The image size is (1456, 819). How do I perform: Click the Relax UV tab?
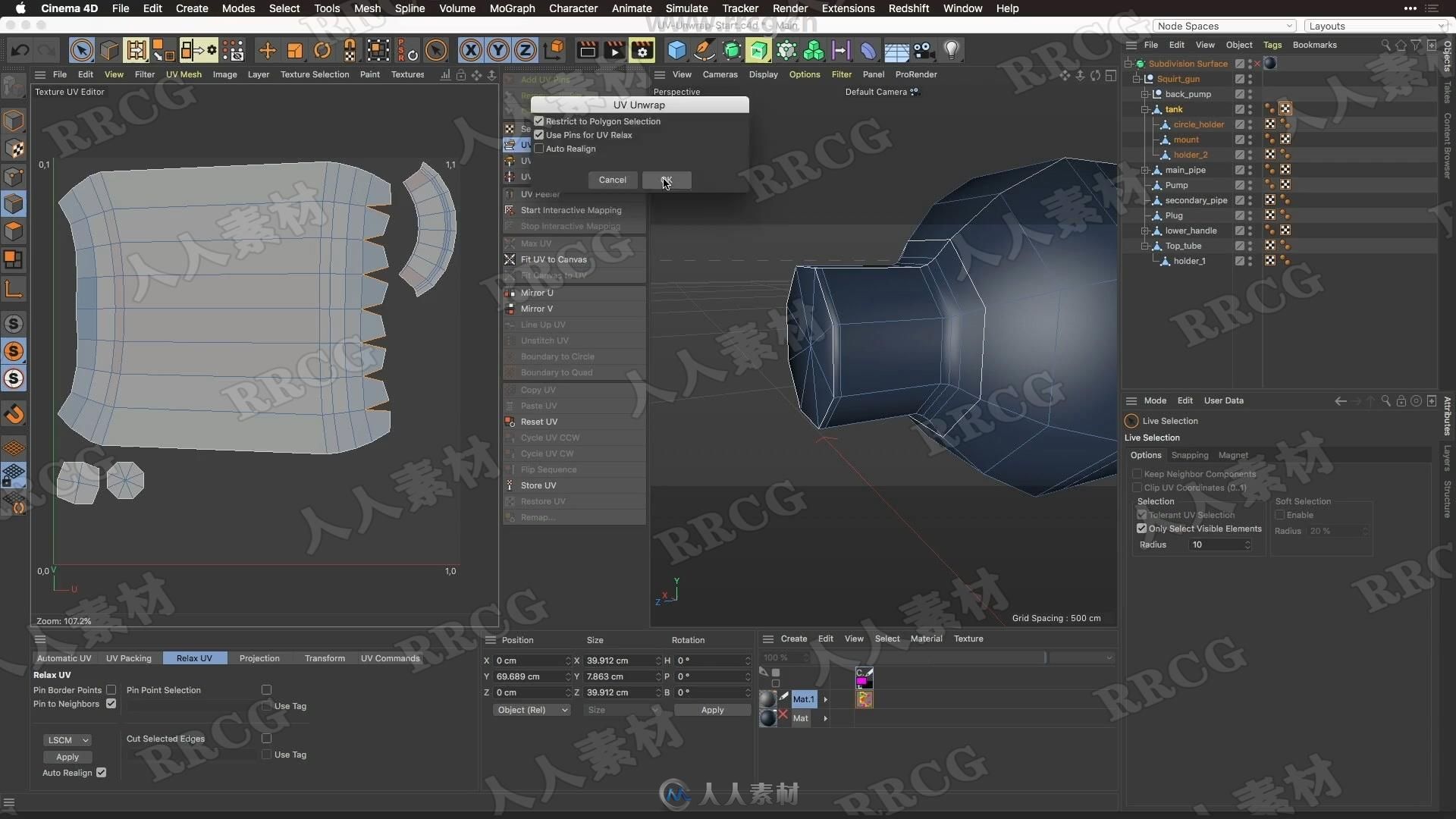pos(194,658)
